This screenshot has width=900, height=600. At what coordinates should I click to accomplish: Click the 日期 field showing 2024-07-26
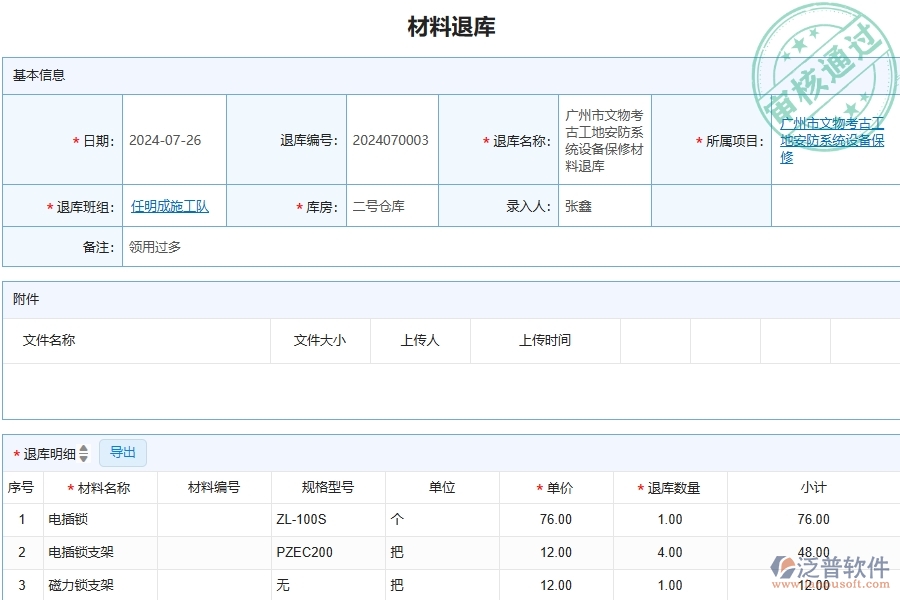click(165, 140)
